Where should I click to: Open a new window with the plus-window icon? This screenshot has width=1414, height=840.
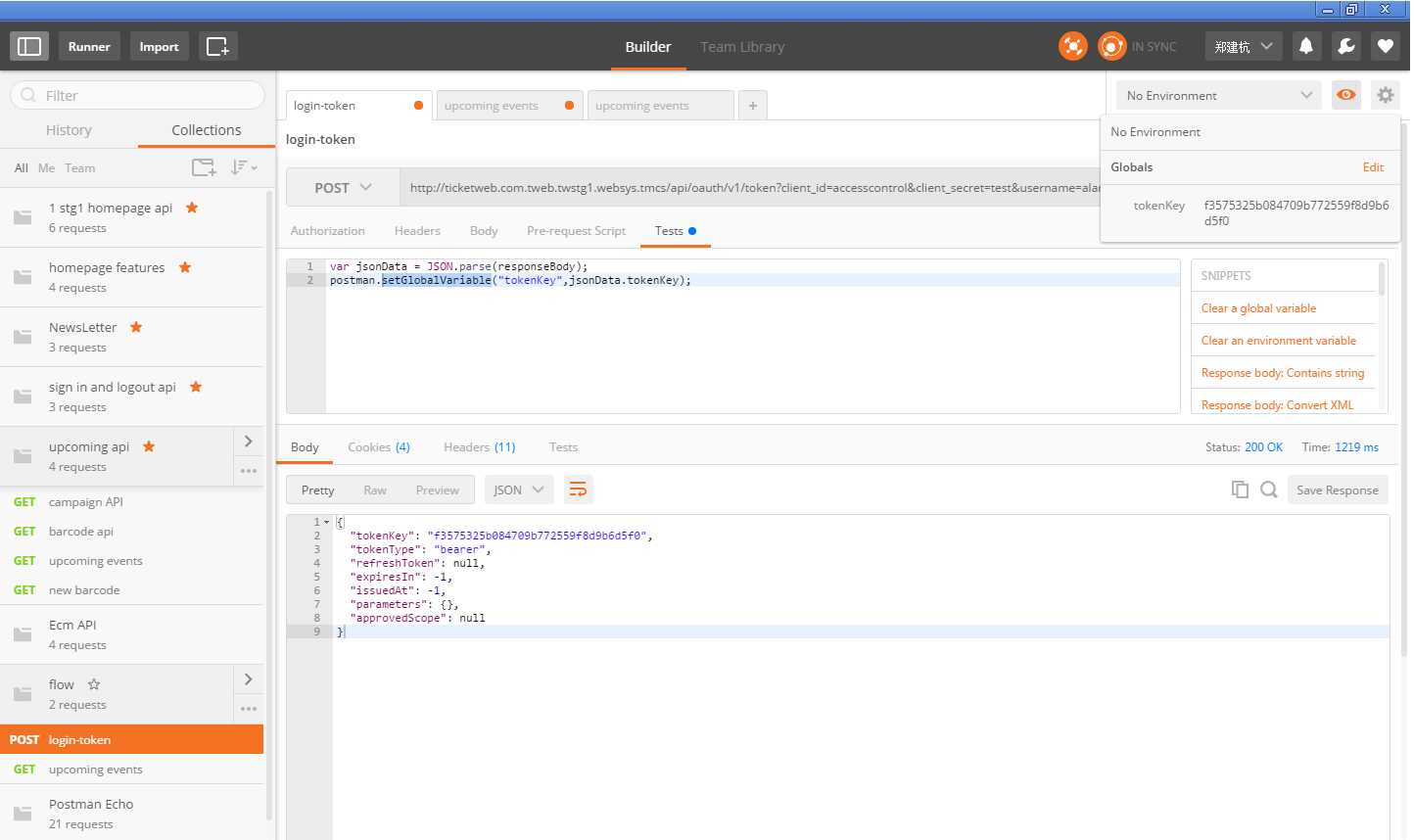click(x=217, y=46)
